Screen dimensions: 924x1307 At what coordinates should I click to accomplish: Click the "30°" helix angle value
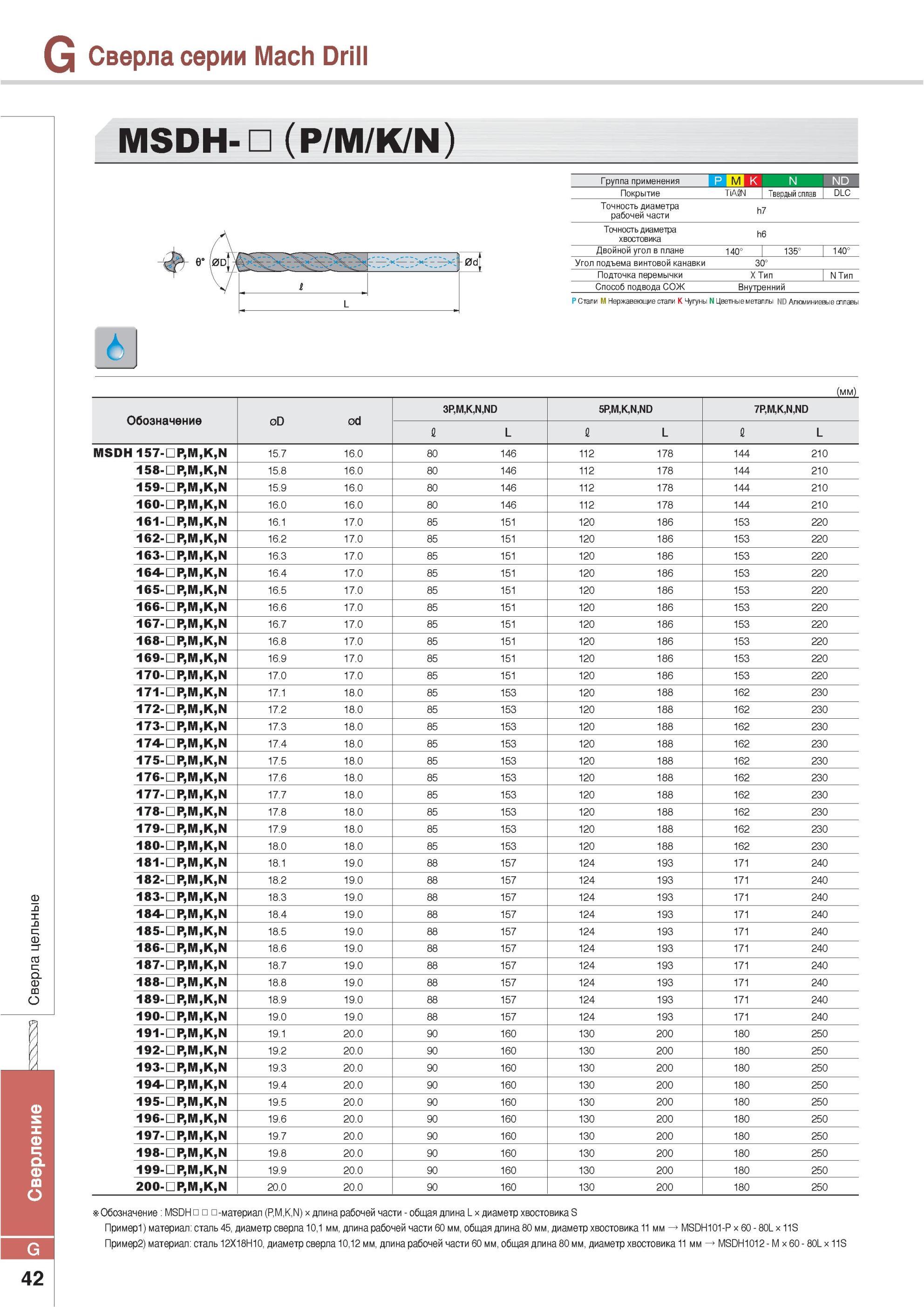tap(761, 263)
